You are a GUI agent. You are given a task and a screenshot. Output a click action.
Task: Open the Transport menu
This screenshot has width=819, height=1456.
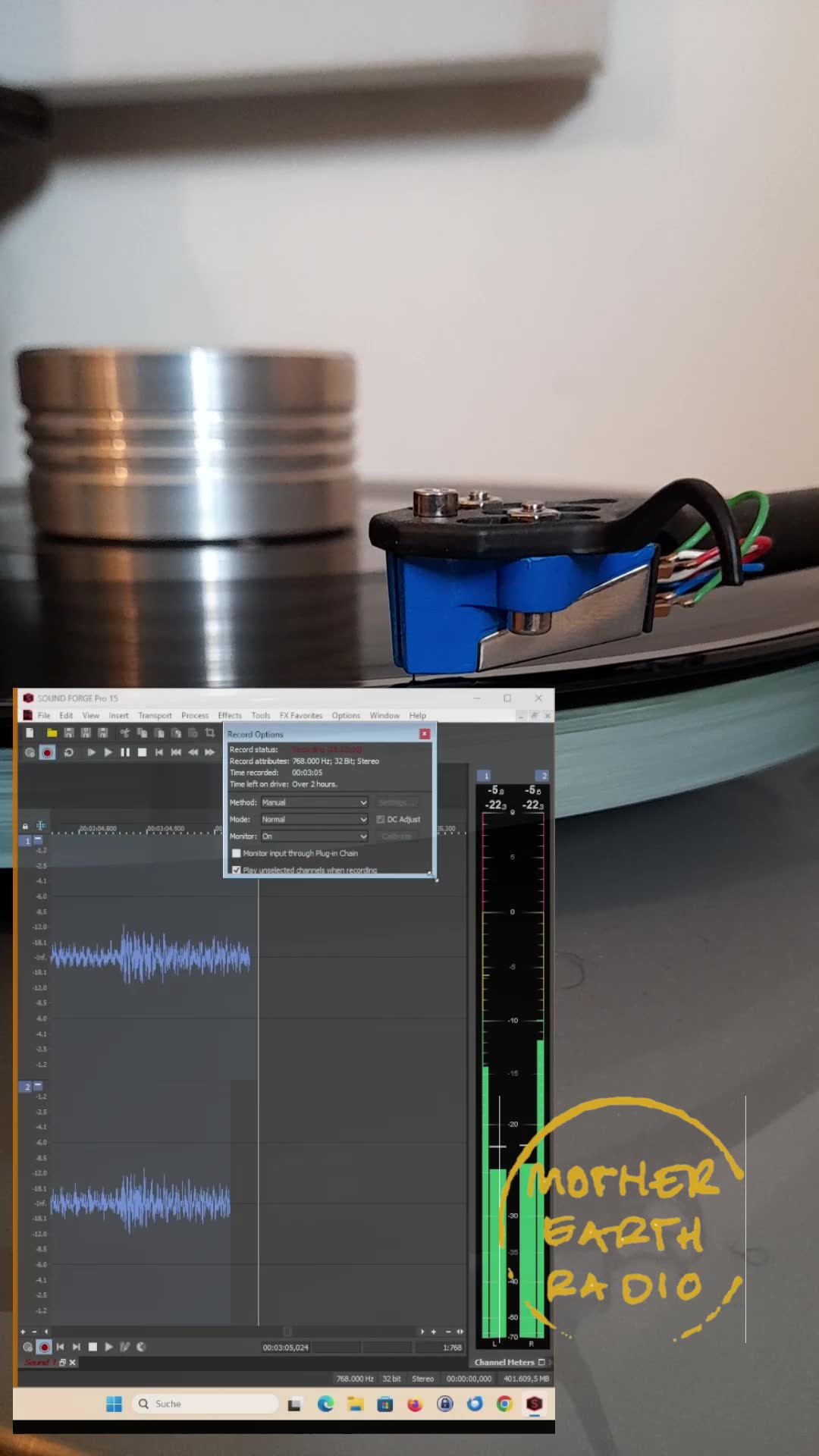coord(155,715)
